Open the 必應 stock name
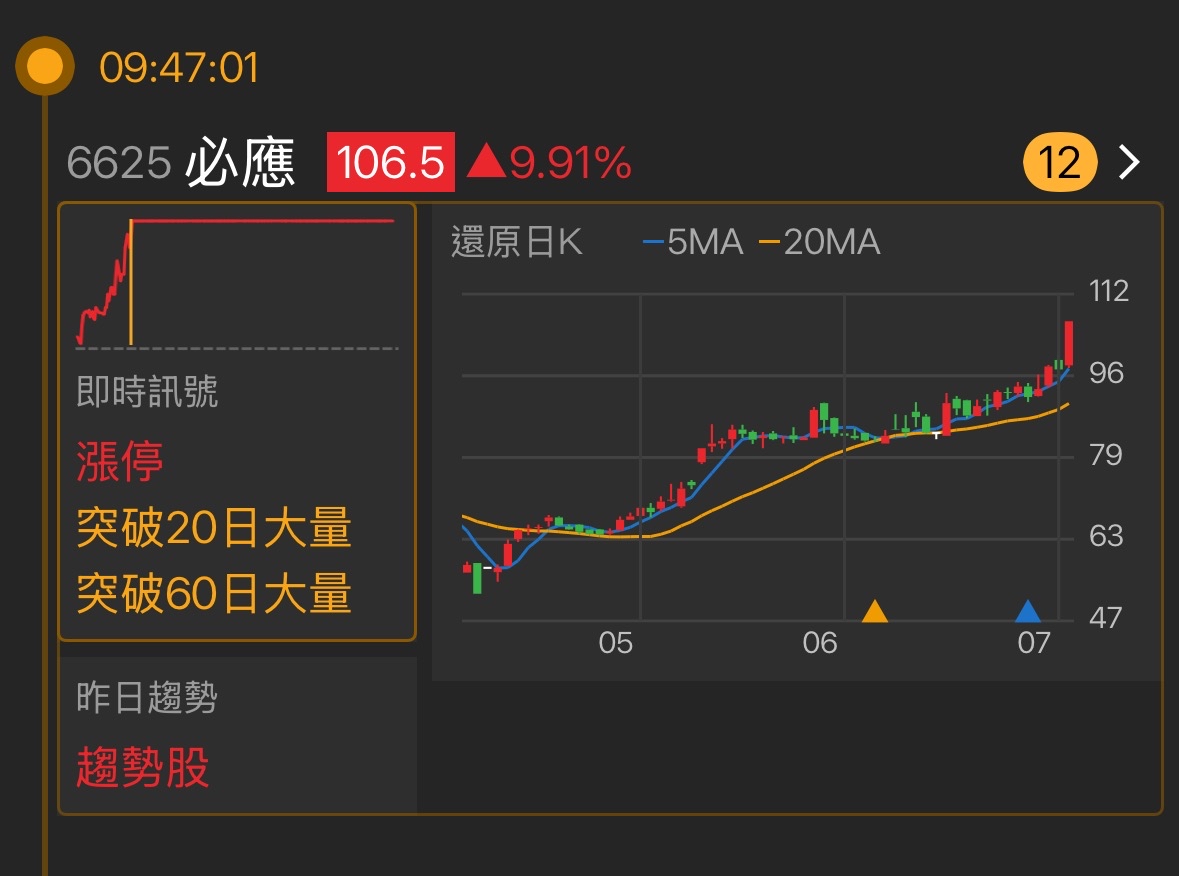This screenshot has height=876, width=1179. pyautogui.click(x=240, y=162)
